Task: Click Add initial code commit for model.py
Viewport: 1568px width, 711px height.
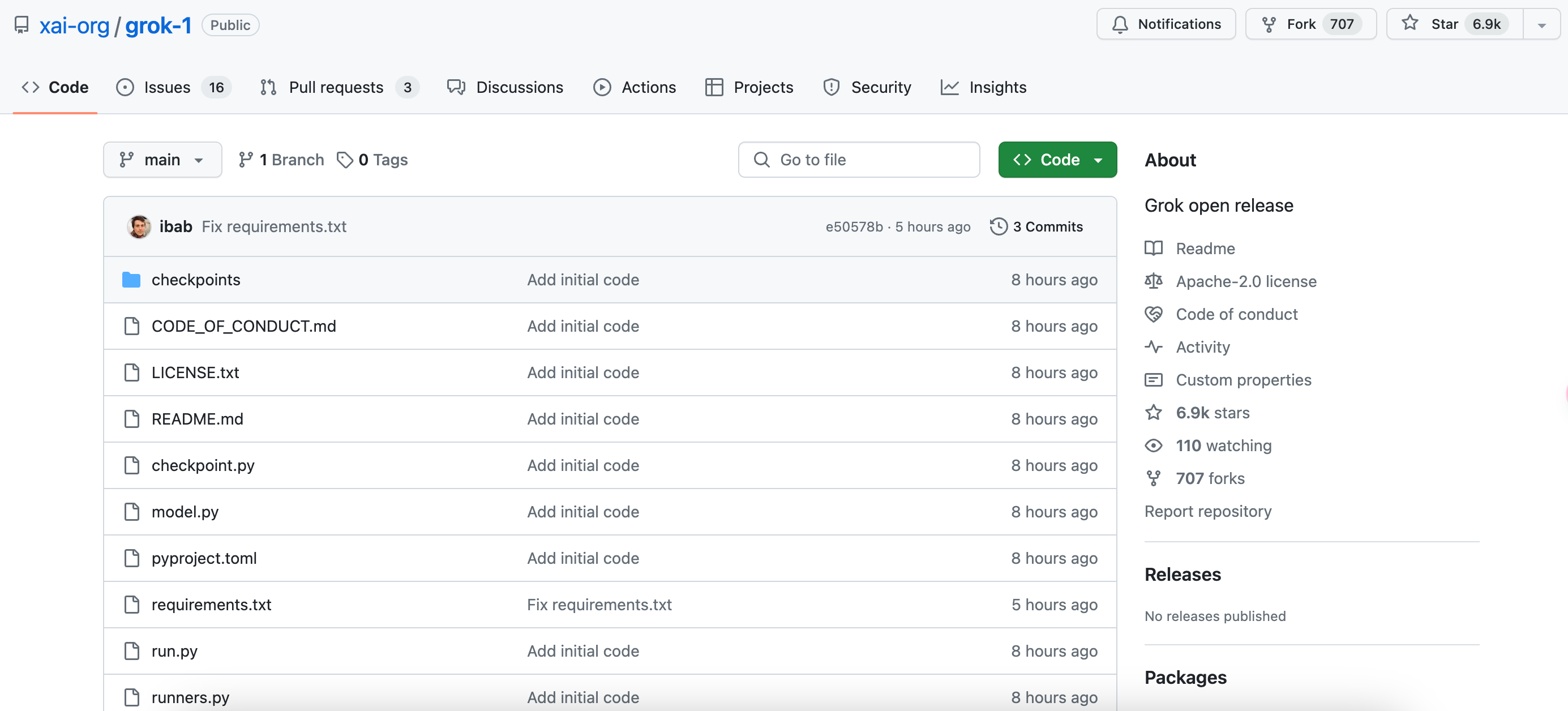Action: click(x=582, y=511)
